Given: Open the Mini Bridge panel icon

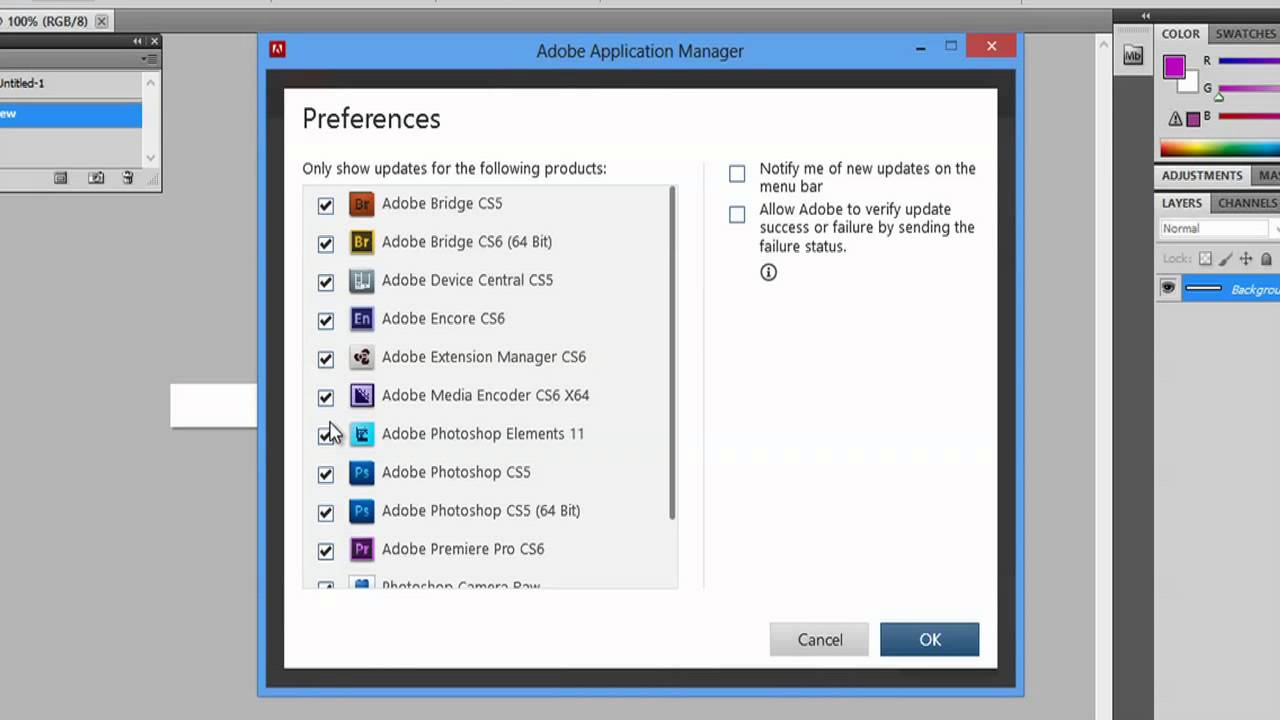Looking at the screenshot, I should click(x=1133, y=56).
